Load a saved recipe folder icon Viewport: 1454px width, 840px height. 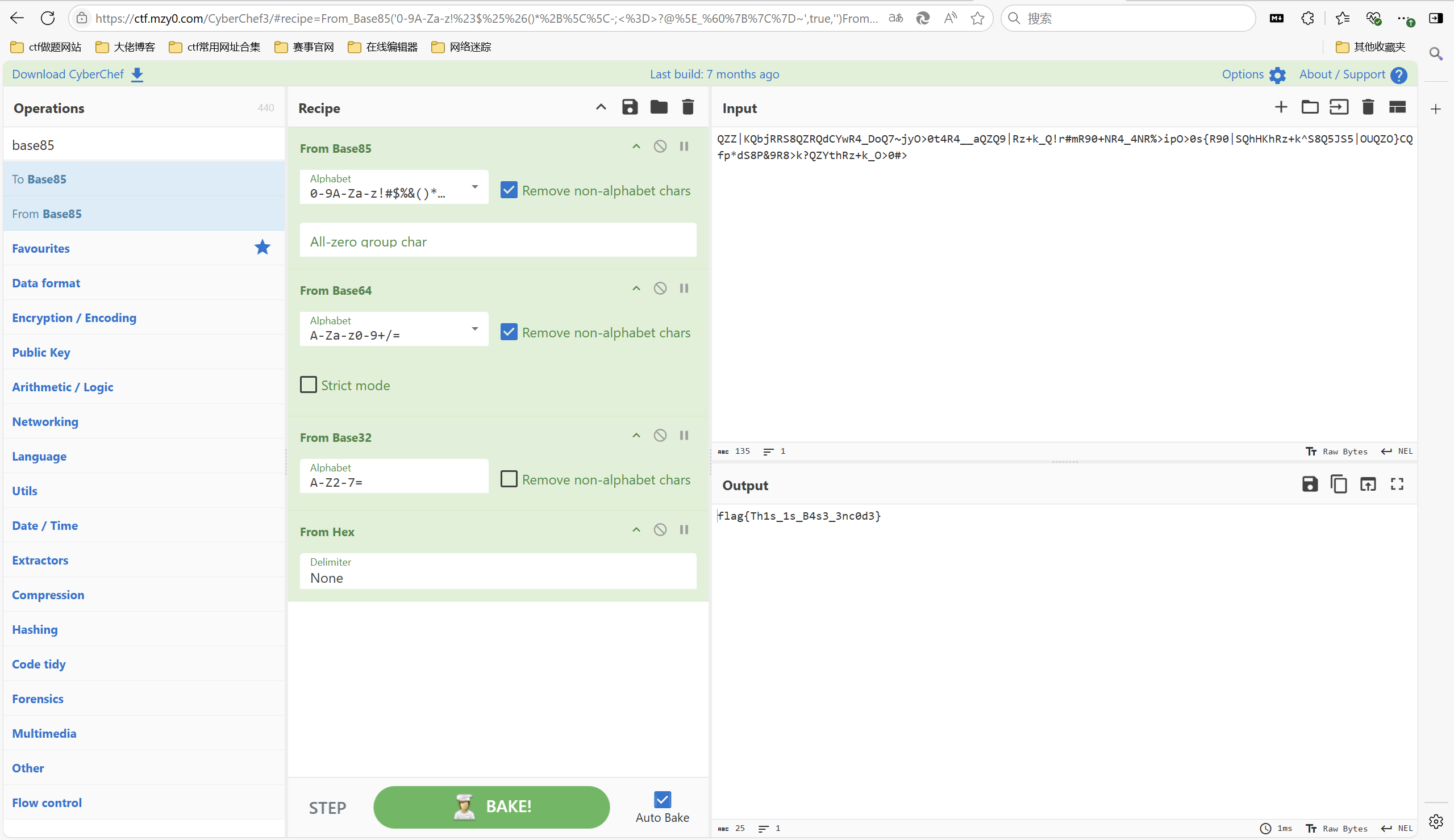tap(659, 107)
